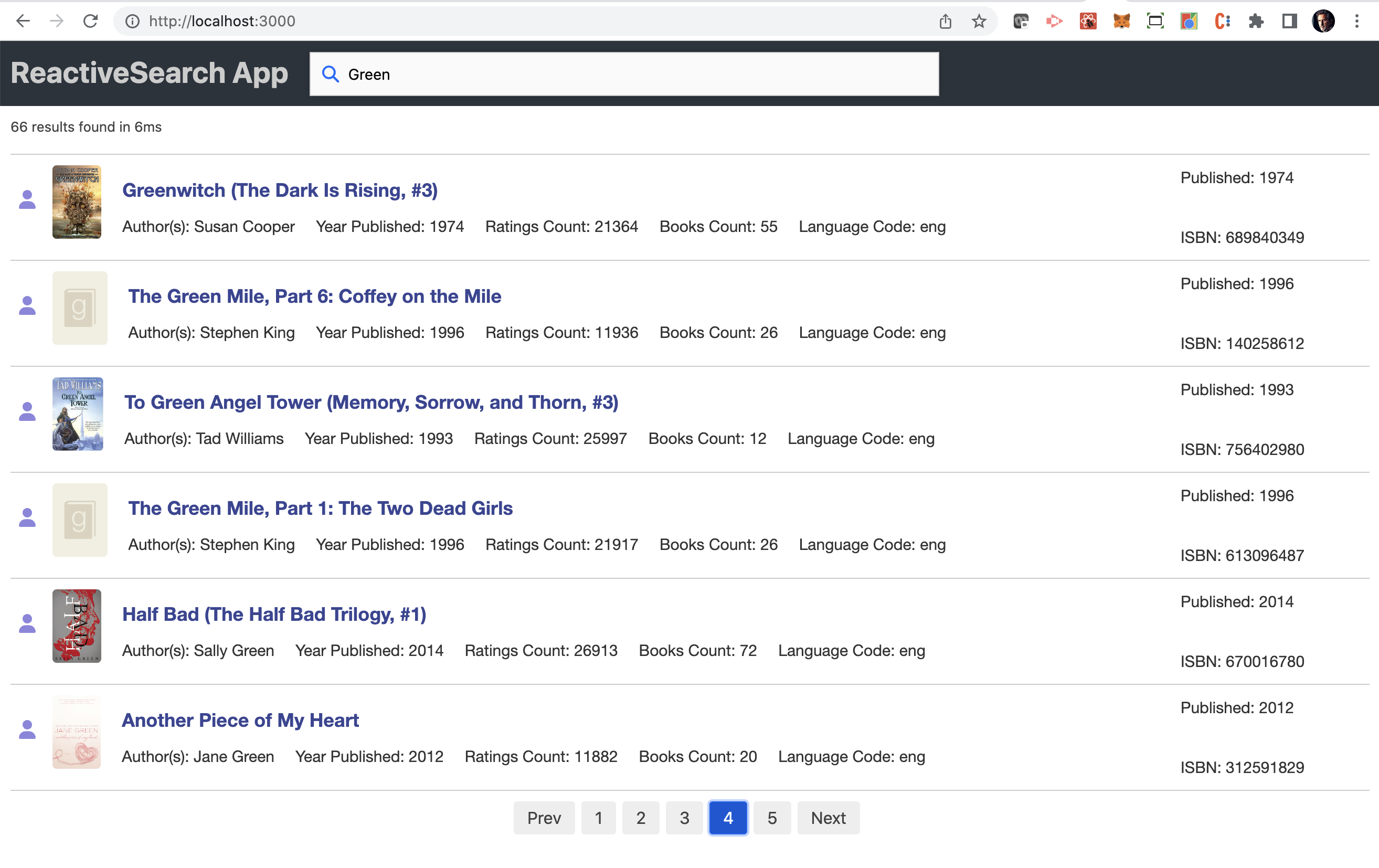This screenshot has height=868, width=1379.
Task: Click To Green Angel Tower cover thumbnail
Action: coord(78,414)
